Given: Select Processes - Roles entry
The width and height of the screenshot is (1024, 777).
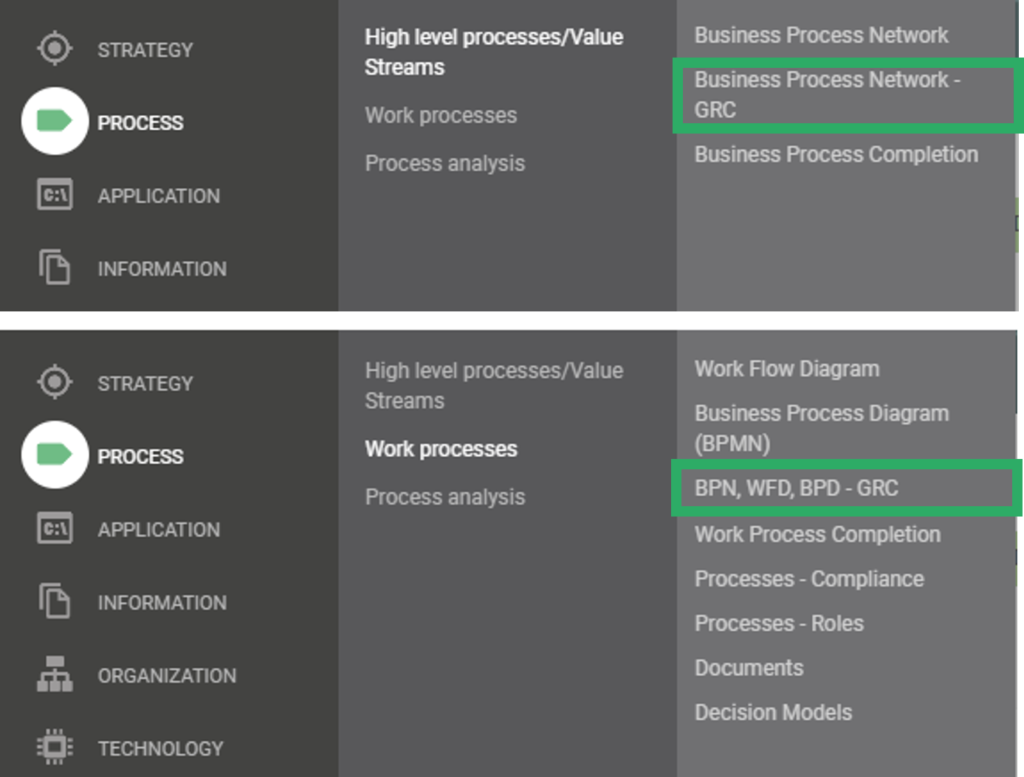Looking at the screenshot, I should (x=779, y=623).
